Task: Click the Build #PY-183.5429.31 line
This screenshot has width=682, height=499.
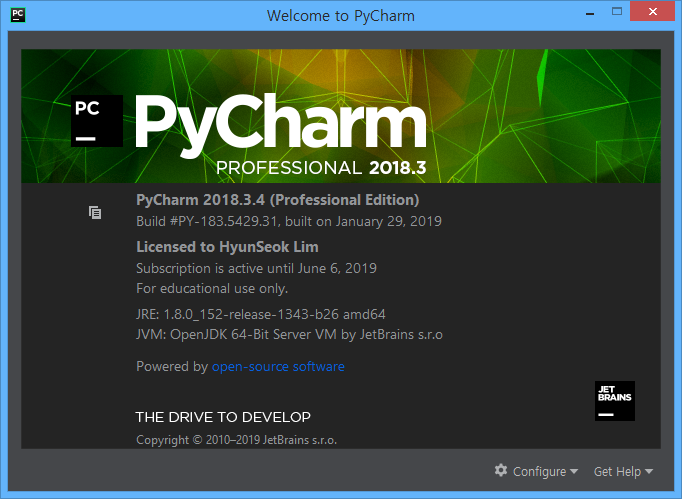Action: [x=289, y=221]
